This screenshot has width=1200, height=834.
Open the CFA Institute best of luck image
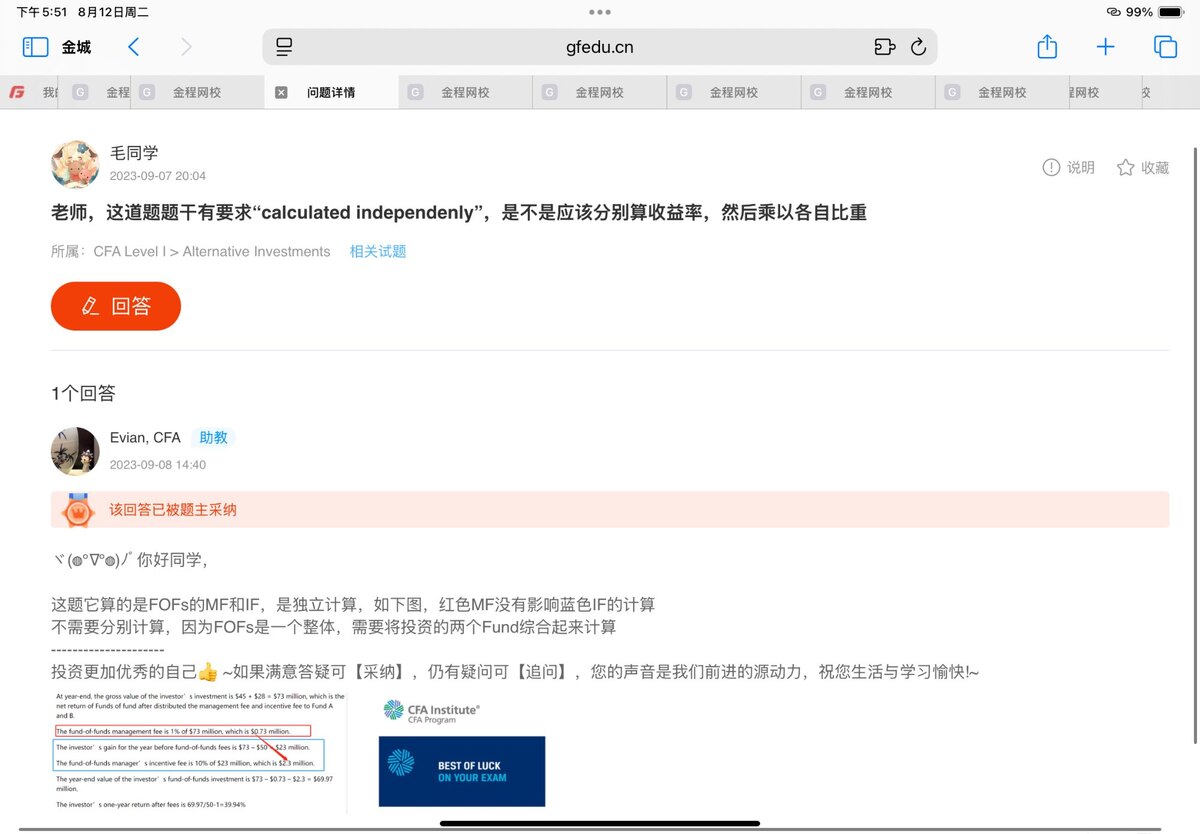(462, 752)
